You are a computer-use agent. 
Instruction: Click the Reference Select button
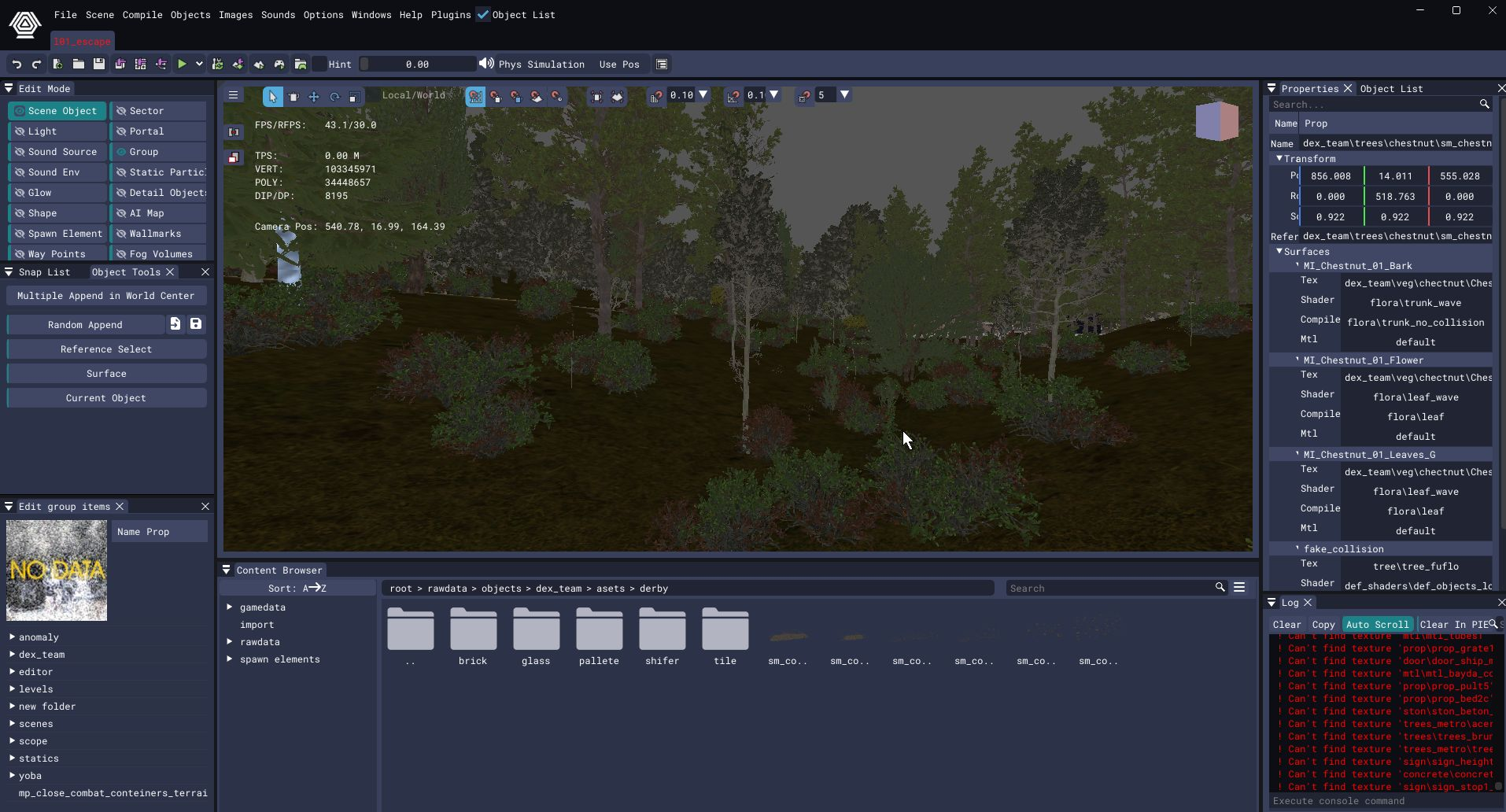coord(106,349)
